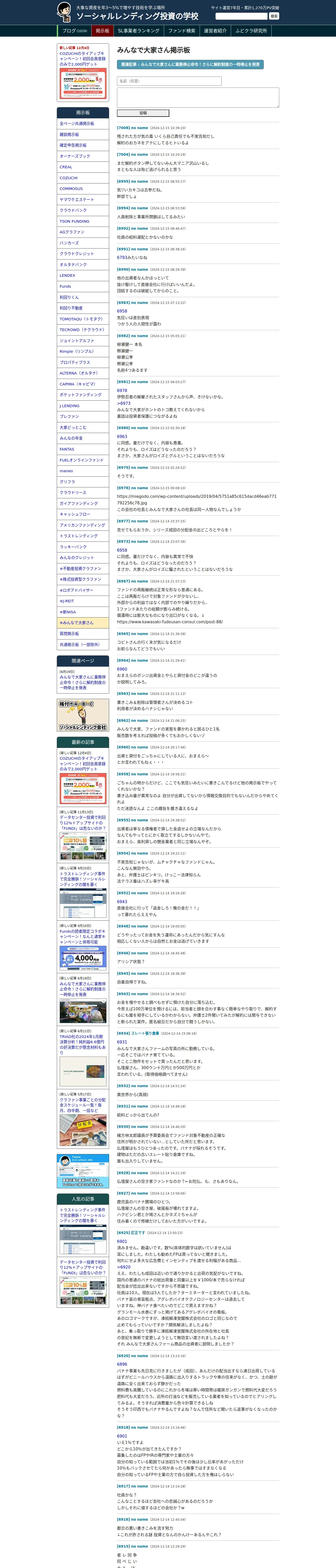Viewport: 336px width, 1568px height.
Task: Click the COZUCHI 2,000円 campaign banner at sidebar top
Action: click(83, 84)
